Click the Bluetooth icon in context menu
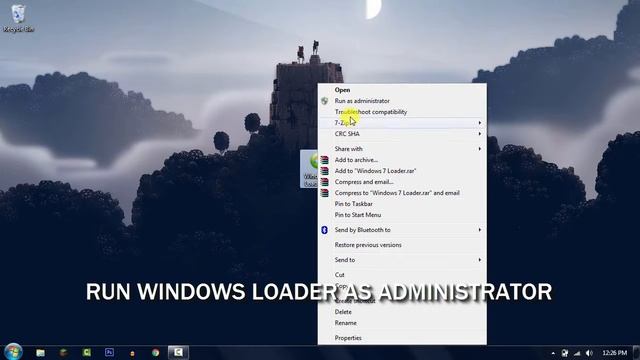This screenshot has height=360, width=640. pos(324,230)
